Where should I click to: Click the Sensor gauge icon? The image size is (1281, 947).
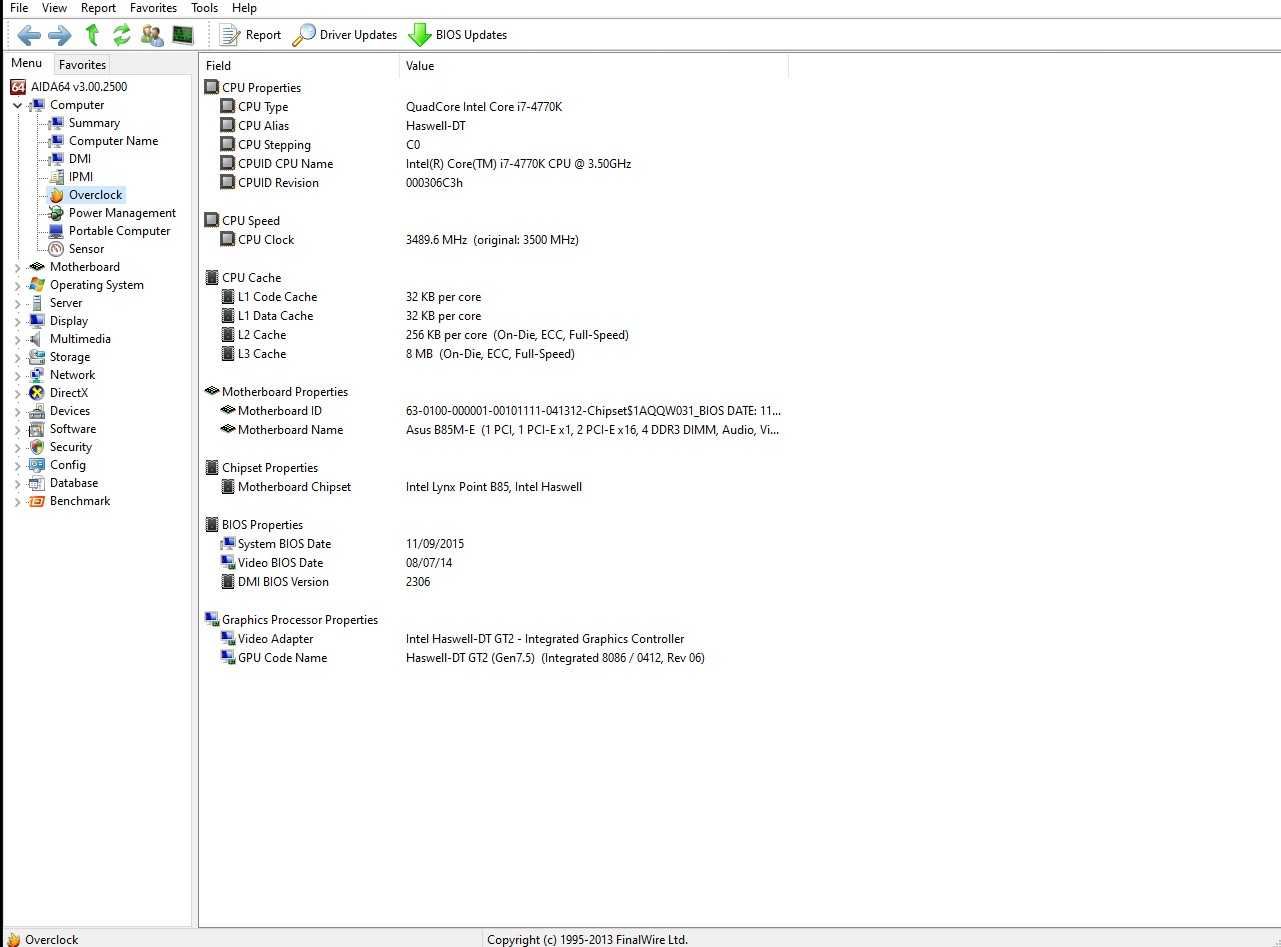click(56, 249)
